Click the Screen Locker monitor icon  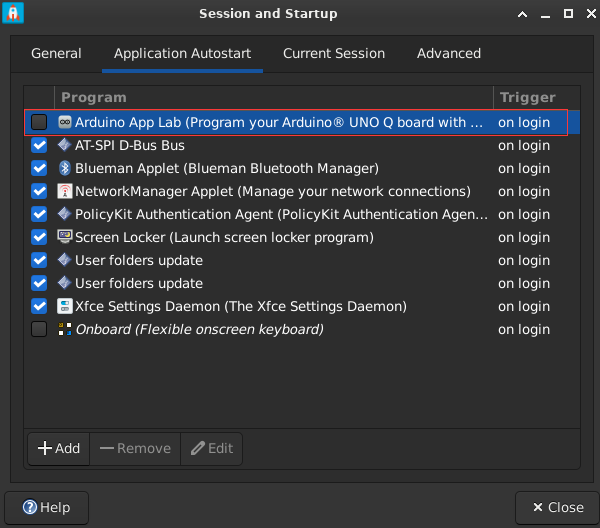click(x=65, y=237)
